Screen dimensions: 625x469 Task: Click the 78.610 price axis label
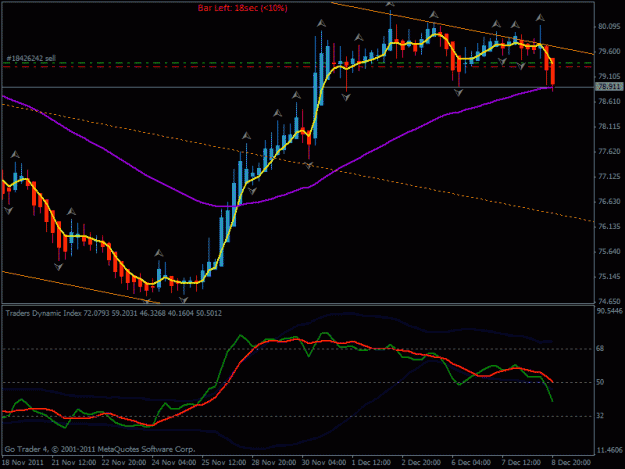(609, 102)
